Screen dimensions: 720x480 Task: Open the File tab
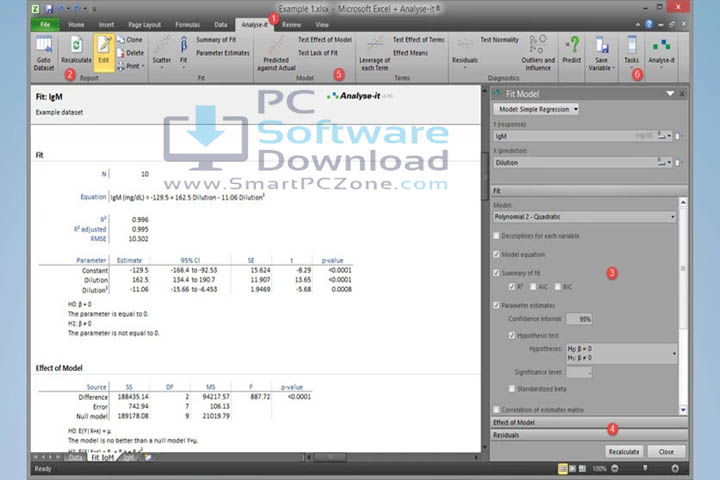point(45,25)
